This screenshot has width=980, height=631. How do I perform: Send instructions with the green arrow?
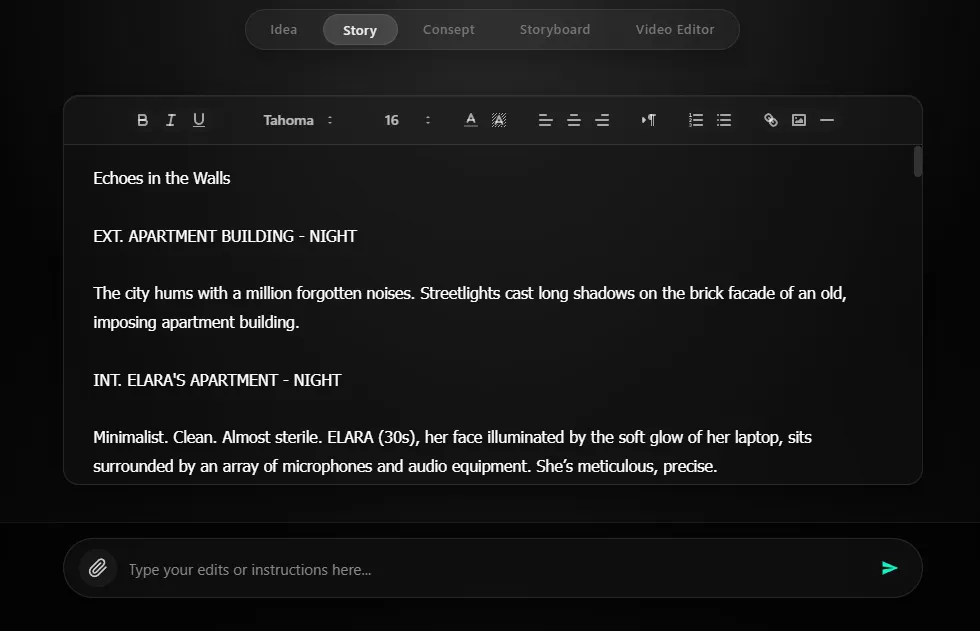(889, 568)
